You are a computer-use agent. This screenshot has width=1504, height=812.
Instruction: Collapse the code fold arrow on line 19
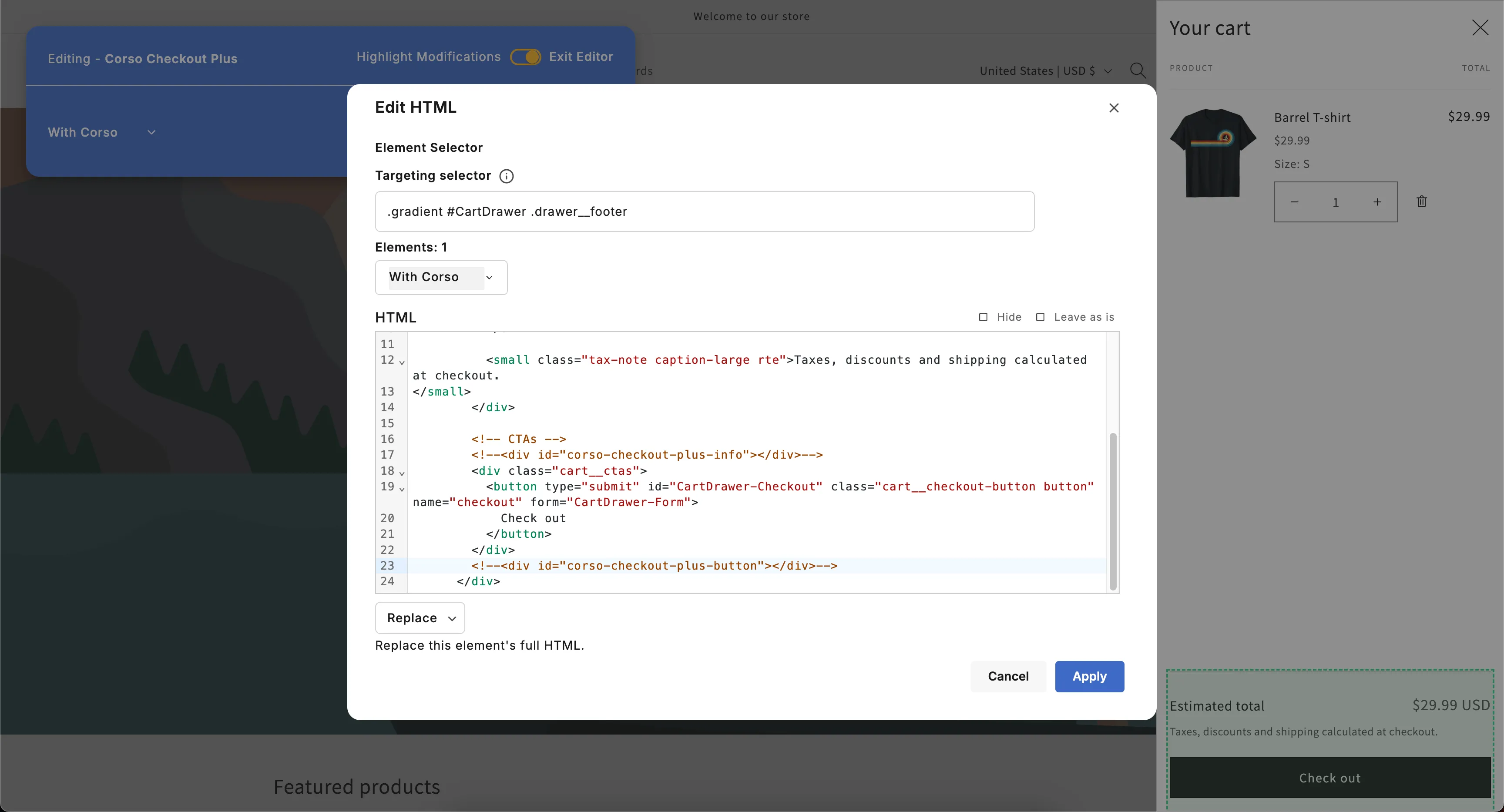tap(402, 489)
